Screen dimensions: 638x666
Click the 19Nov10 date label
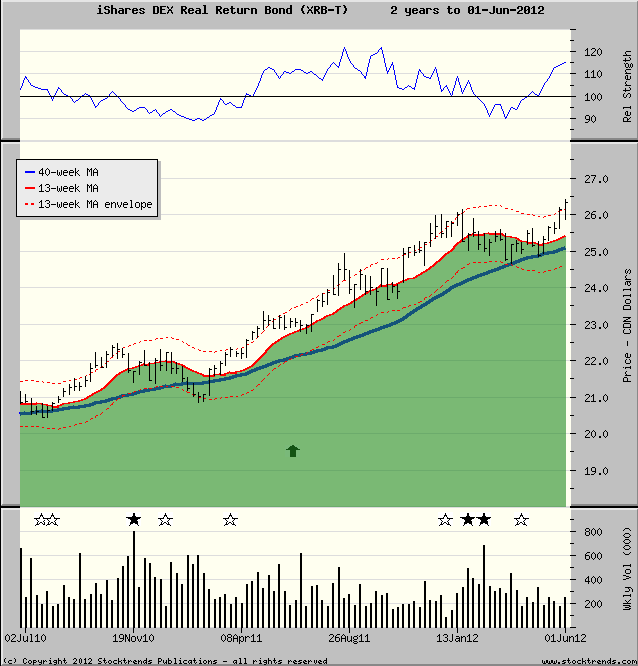[133, 638]
